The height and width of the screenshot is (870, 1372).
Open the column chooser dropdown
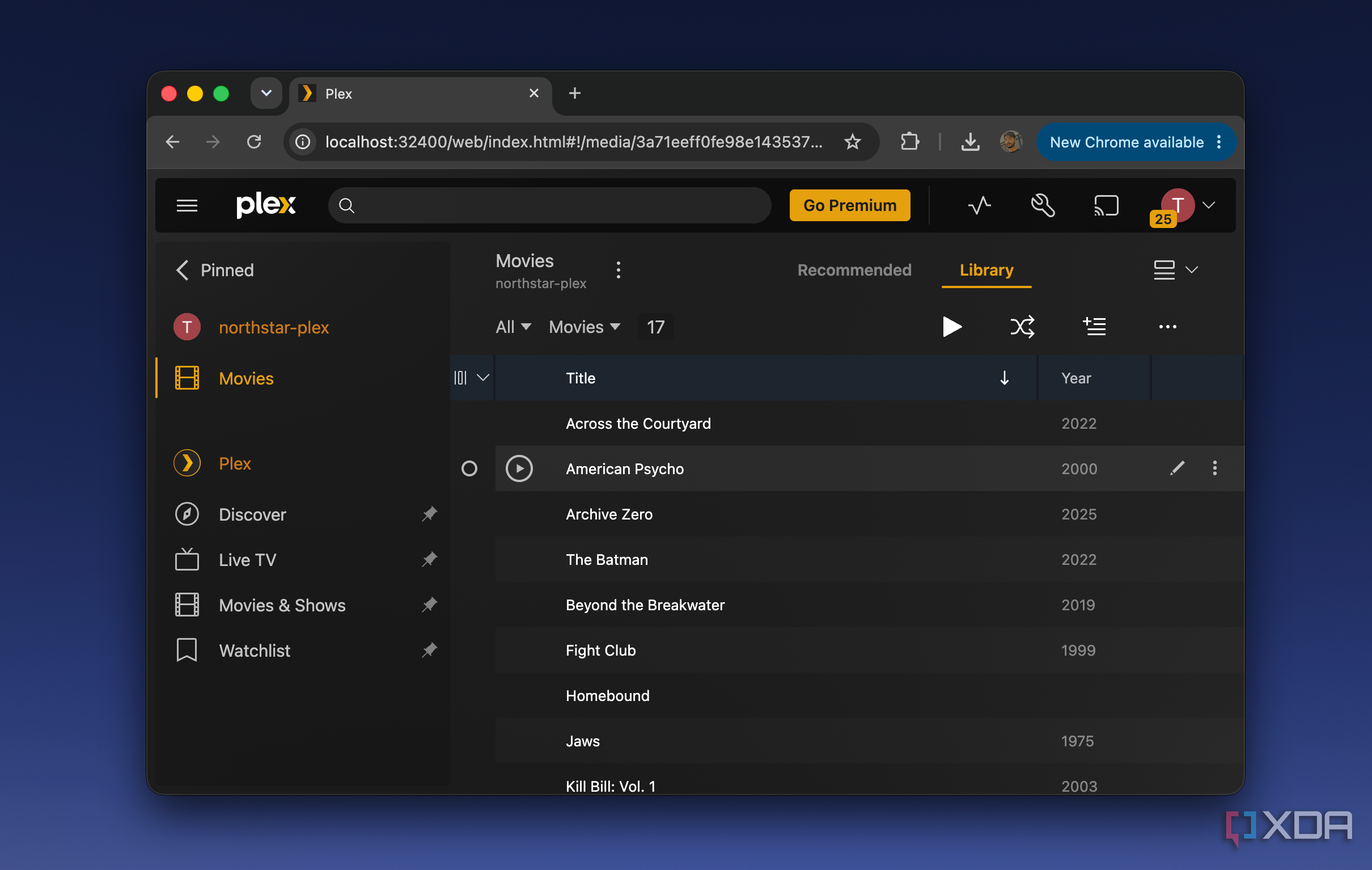point(472,378)
